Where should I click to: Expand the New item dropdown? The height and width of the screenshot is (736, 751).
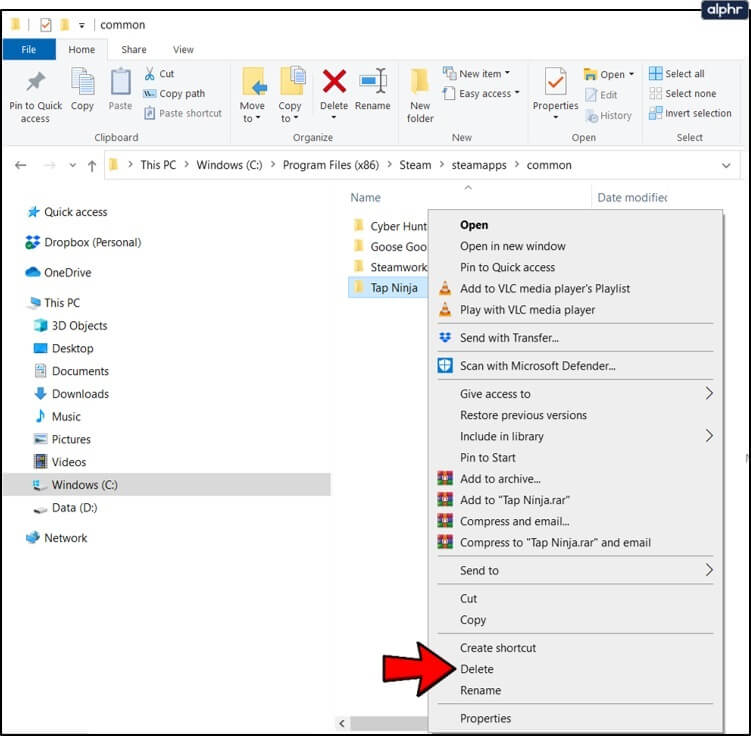507,73
